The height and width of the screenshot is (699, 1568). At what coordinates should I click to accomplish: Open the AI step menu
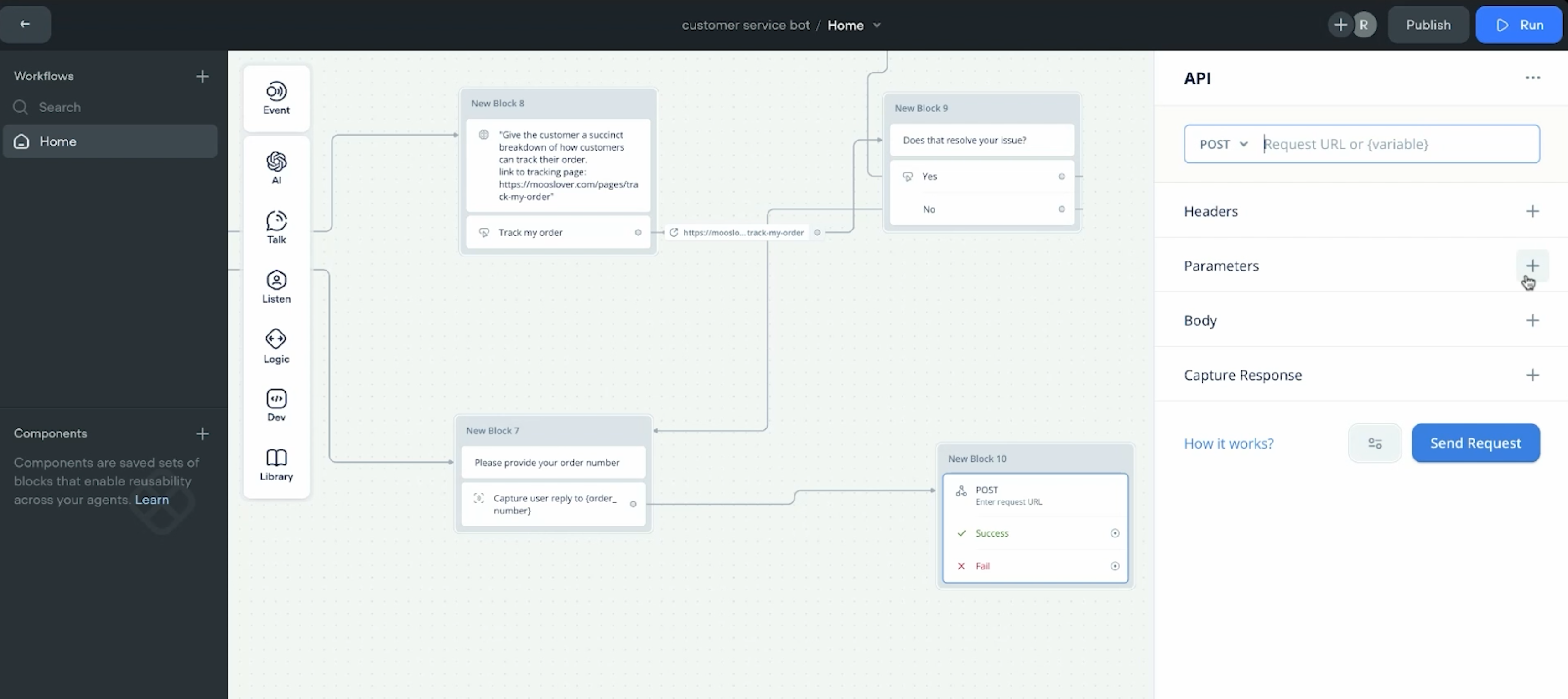[x=276, y=167]
